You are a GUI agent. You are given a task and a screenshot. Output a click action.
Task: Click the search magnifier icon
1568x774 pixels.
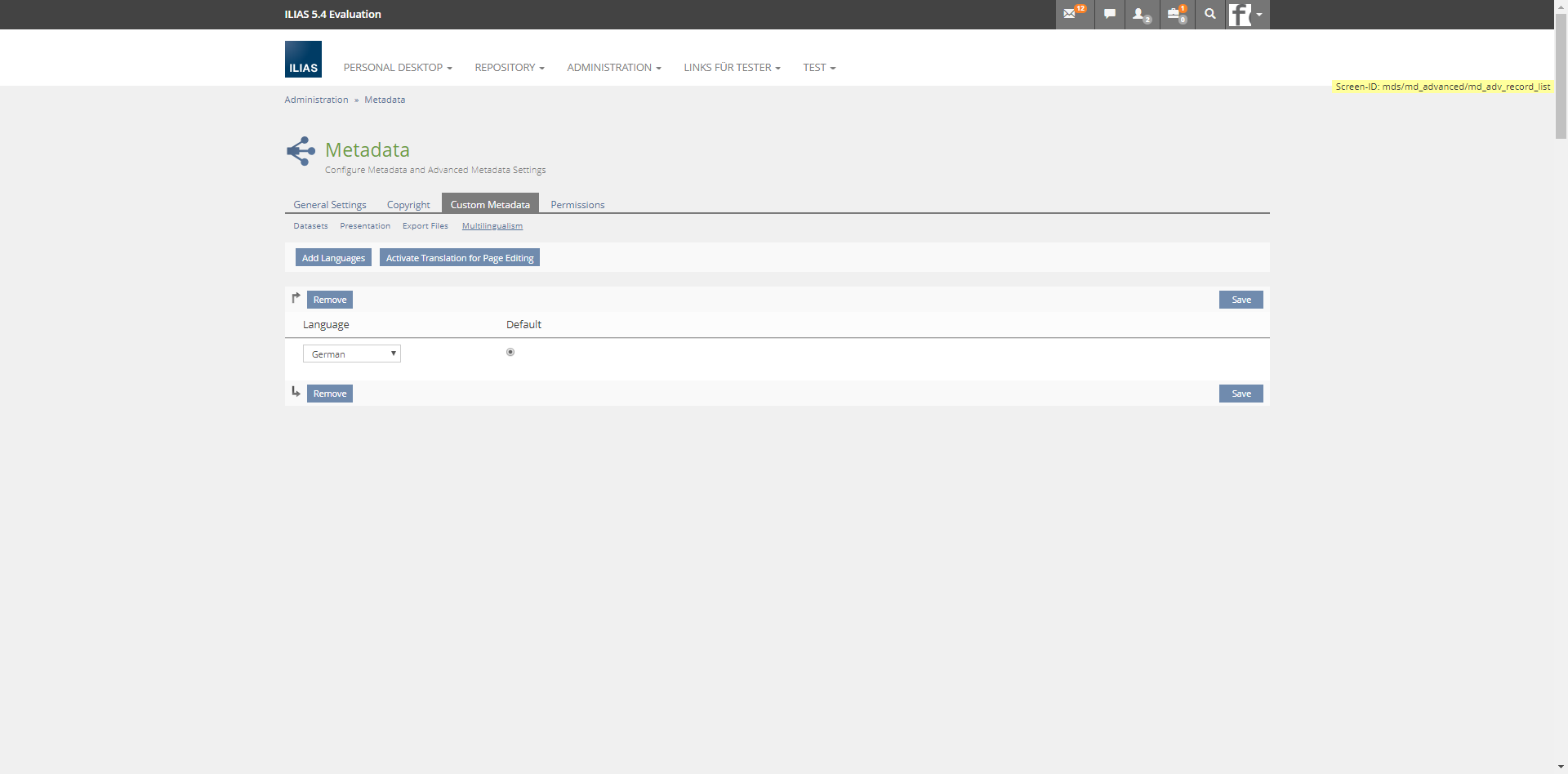(x=1209, y=14)
